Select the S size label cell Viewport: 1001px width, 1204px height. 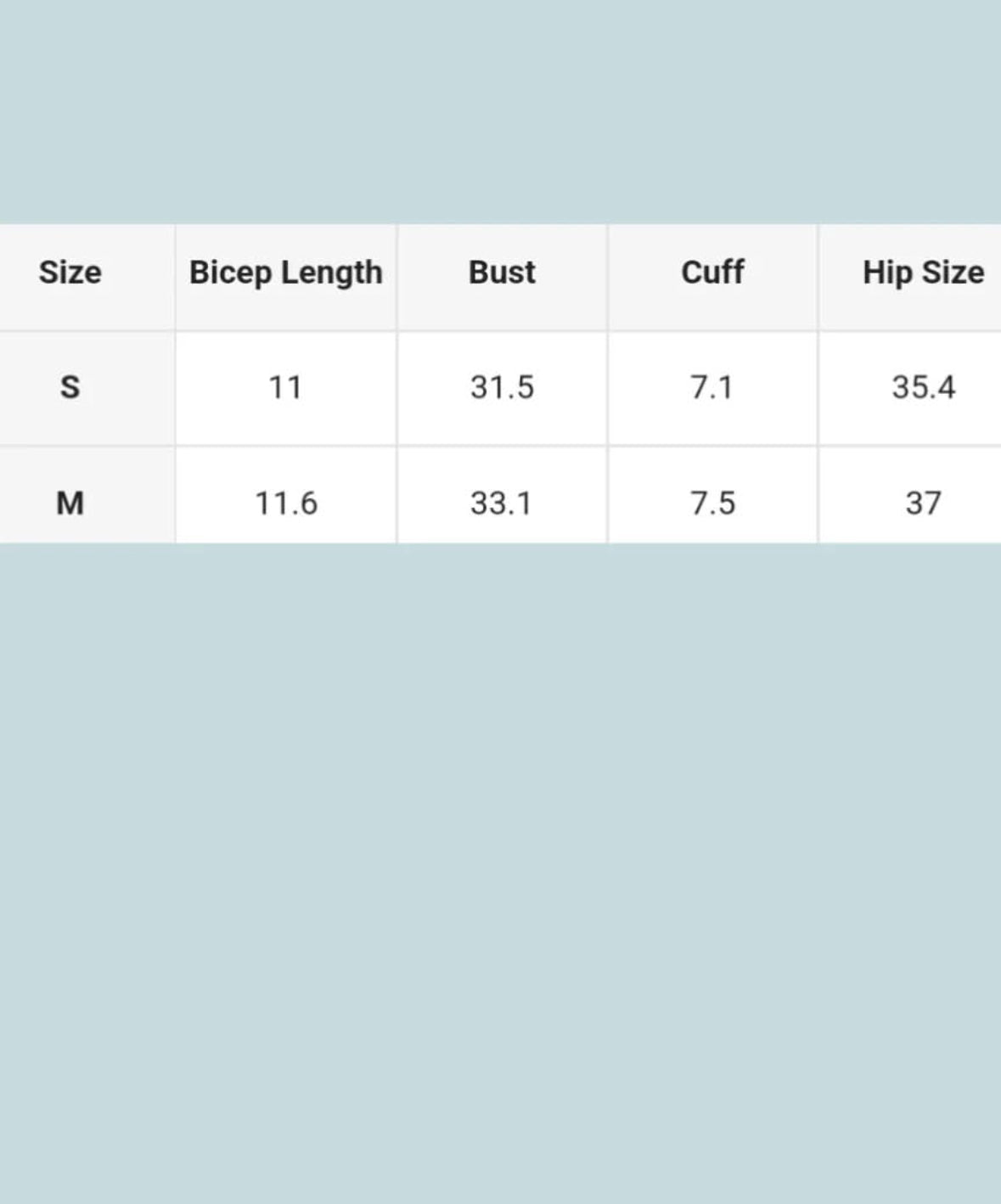pyautogui.click(x=70, y=387)
